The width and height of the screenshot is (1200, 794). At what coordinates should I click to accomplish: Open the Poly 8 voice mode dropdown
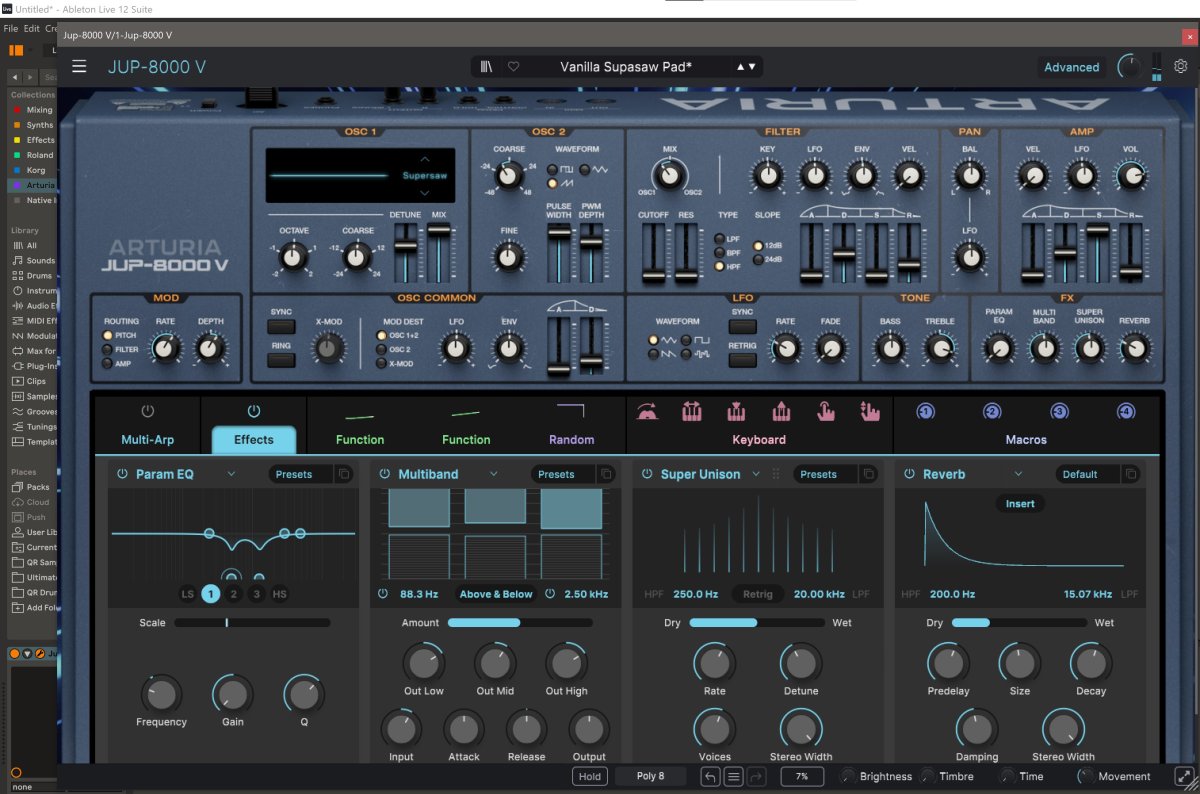tap(650, 776)
